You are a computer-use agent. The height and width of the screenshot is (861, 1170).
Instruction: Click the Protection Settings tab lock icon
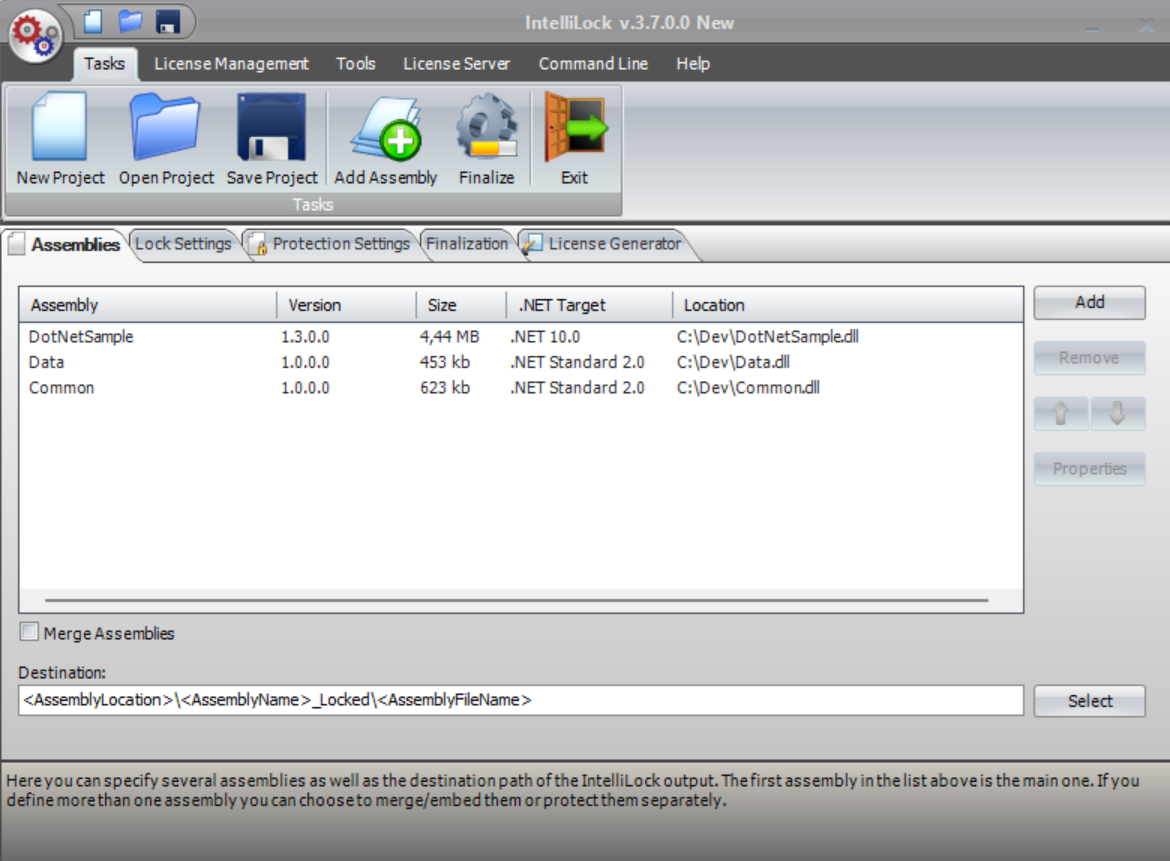pos(258,244)
